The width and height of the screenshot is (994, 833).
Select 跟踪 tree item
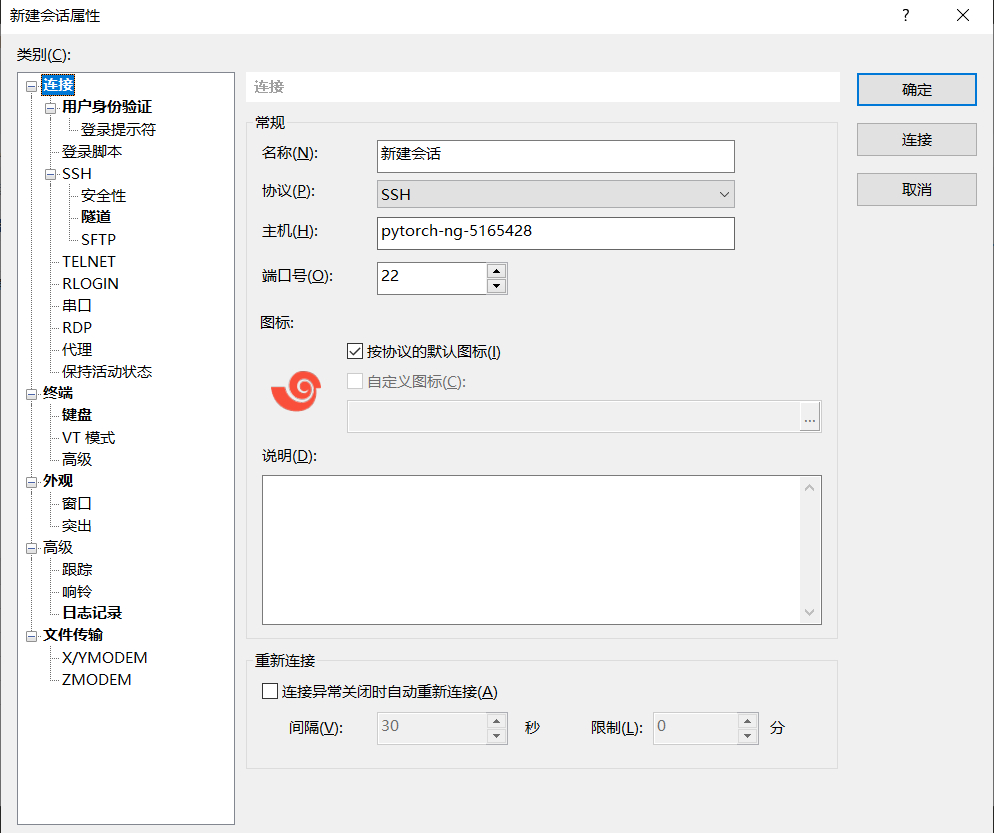coord(77,569)
